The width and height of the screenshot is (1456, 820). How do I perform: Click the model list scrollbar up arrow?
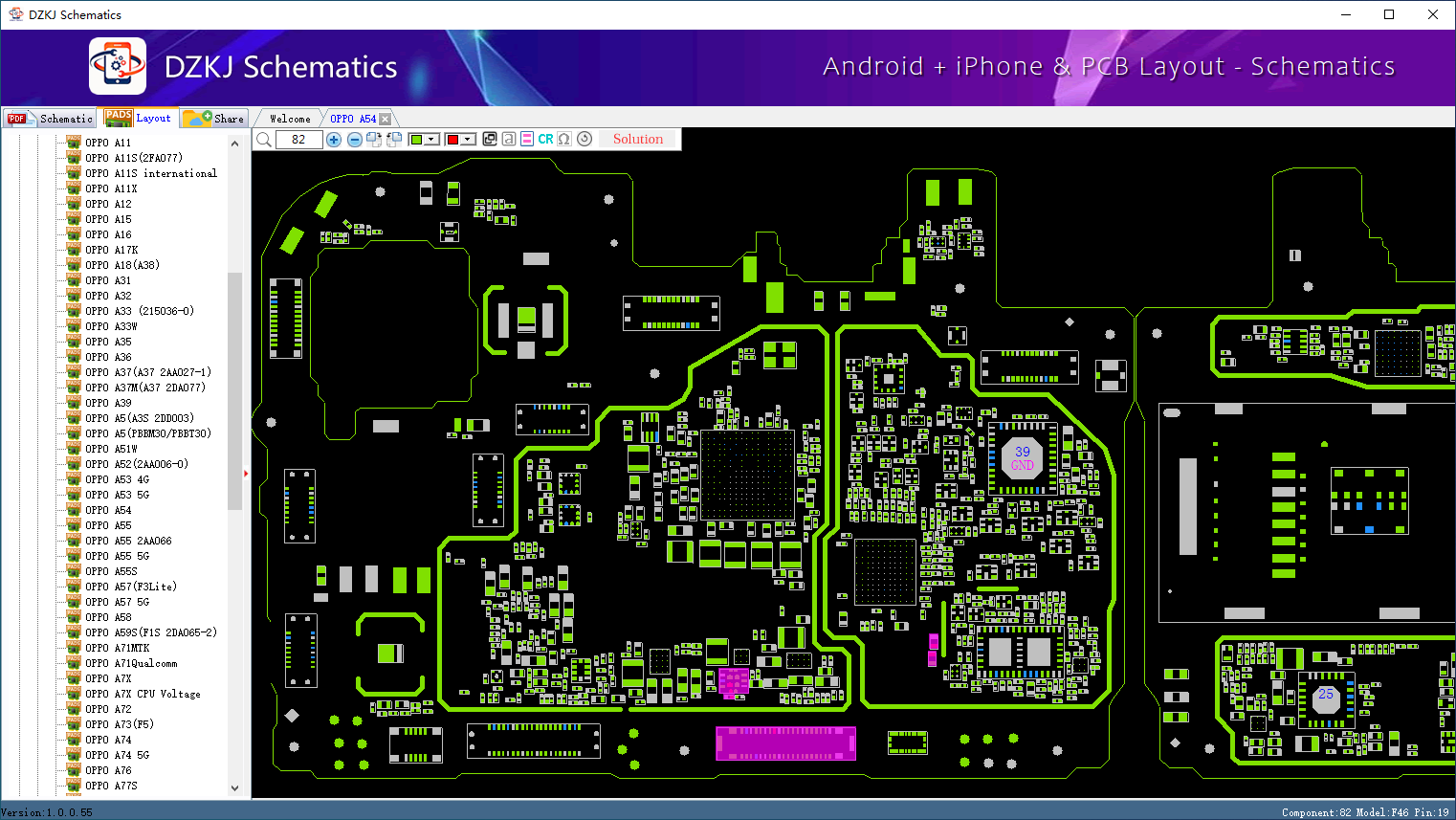235,144
